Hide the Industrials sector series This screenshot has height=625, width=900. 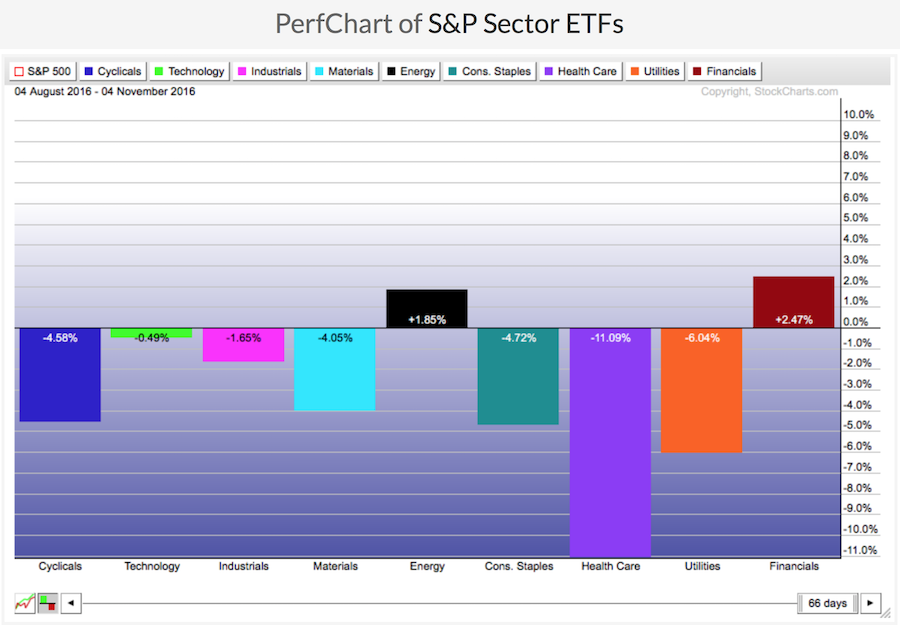(269, 71)
